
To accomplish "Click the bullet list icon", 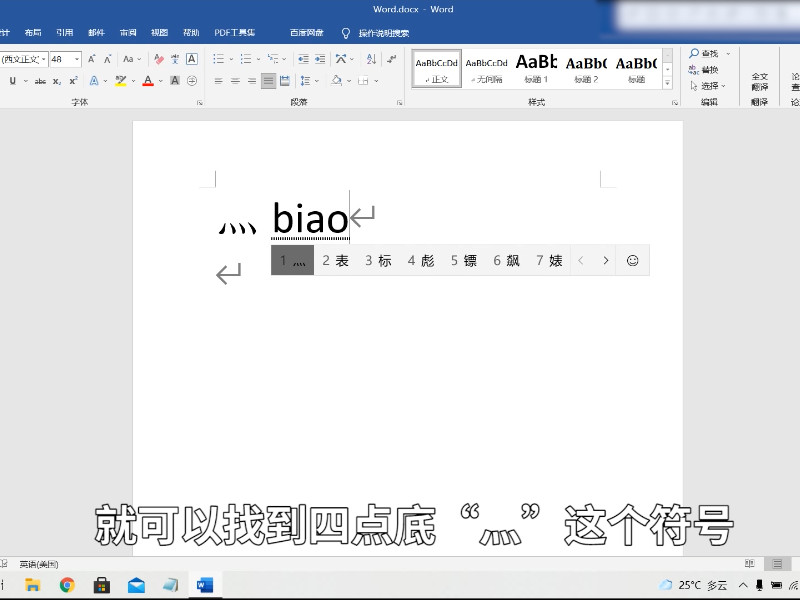I will pos(218,59).
